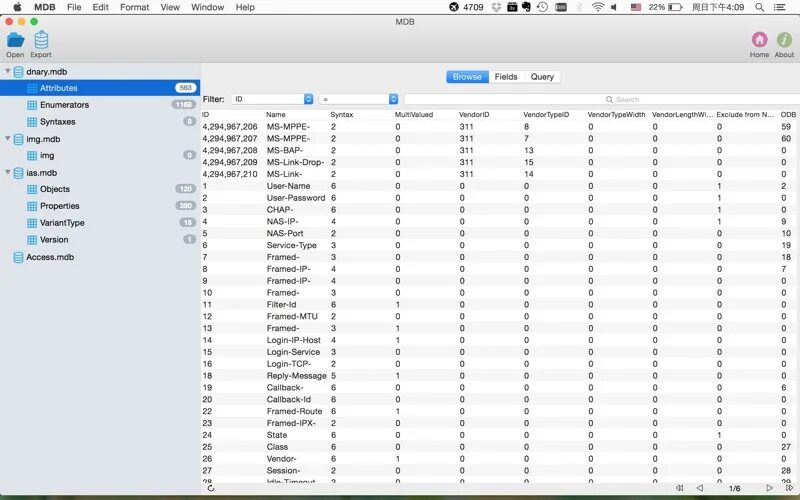Click the VendorTypeID column header

click(x=546, y=115)
